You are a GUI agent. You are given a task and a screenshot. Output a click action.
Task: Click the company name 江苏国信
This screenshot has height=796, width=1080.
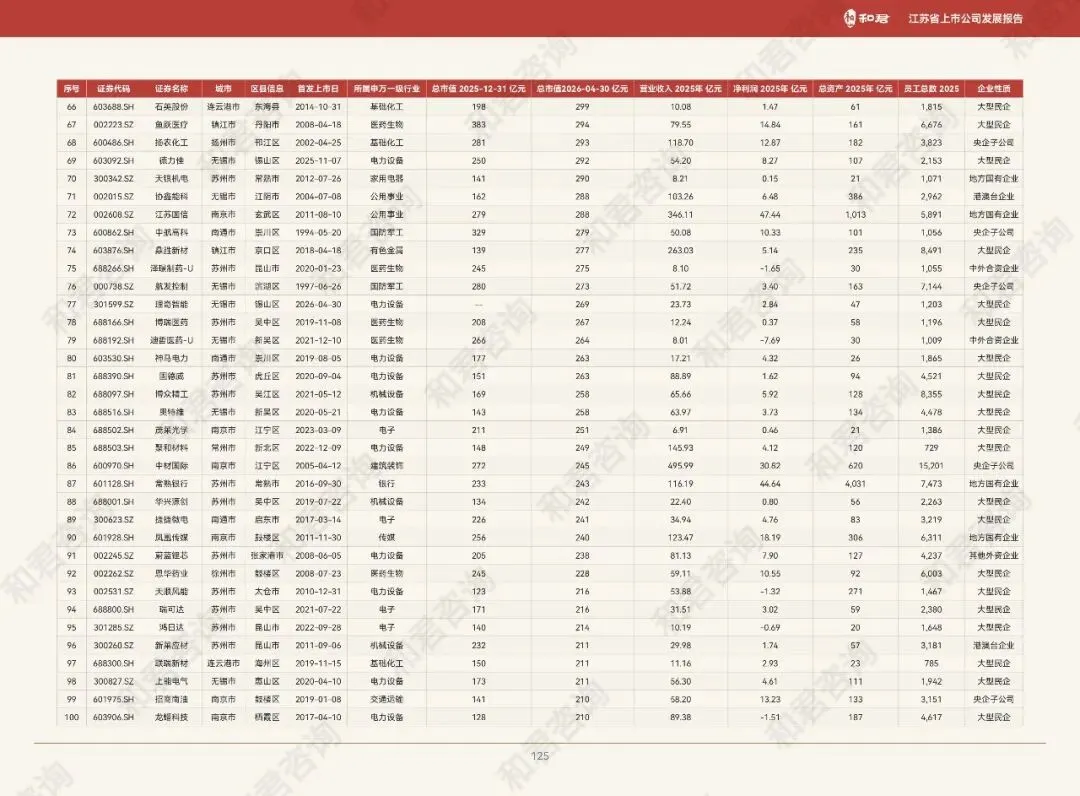coord(172,215)
